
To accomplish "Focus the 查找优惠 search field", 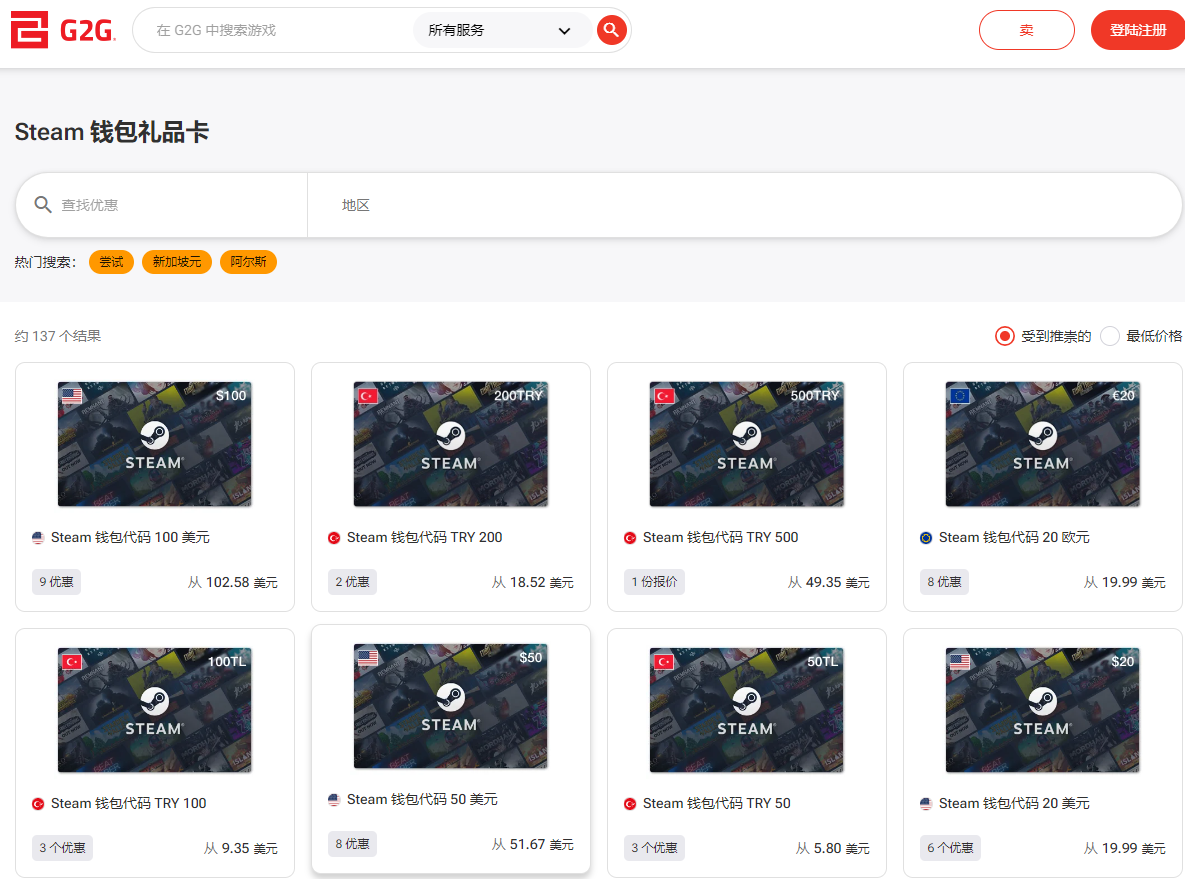I will point(180,205).
